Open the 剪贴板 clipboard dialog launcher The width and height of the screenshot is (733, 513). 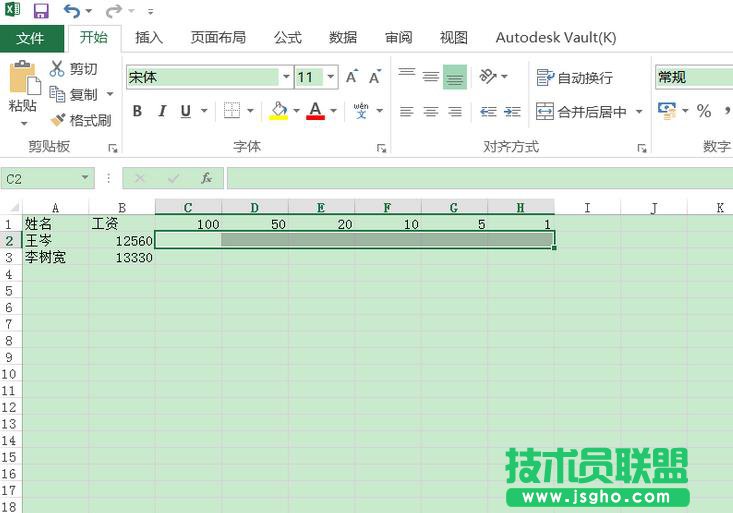(x=113, y=148)
